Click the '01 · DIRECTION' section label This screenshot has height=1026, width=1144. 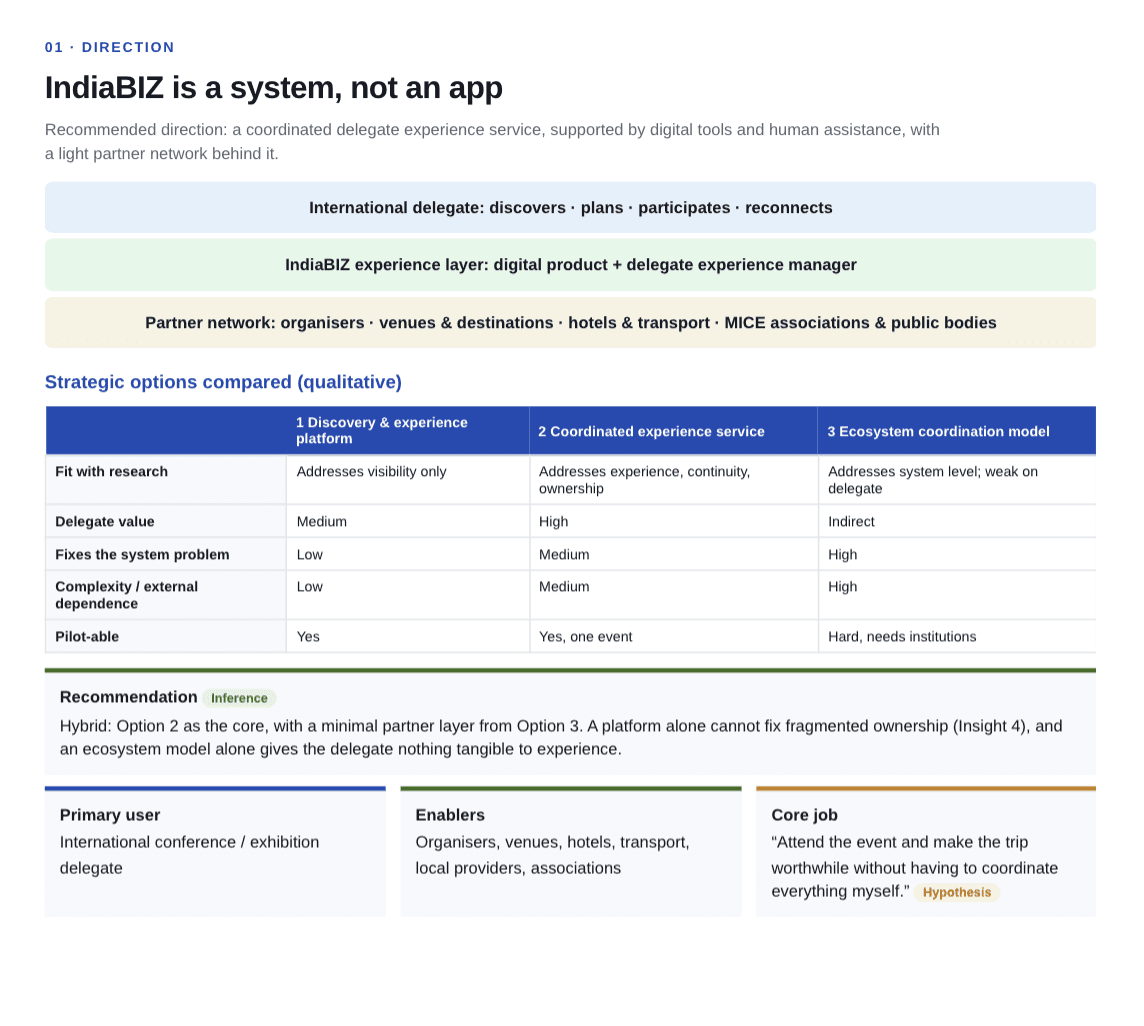tap(109, 47)
